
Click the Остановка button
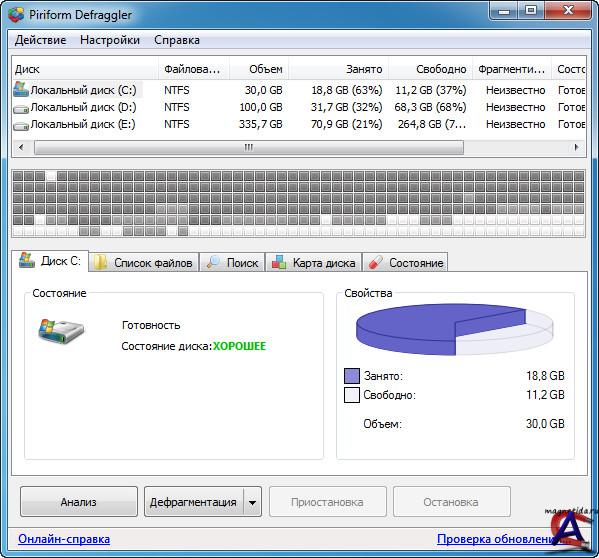[x=452, y=501]
